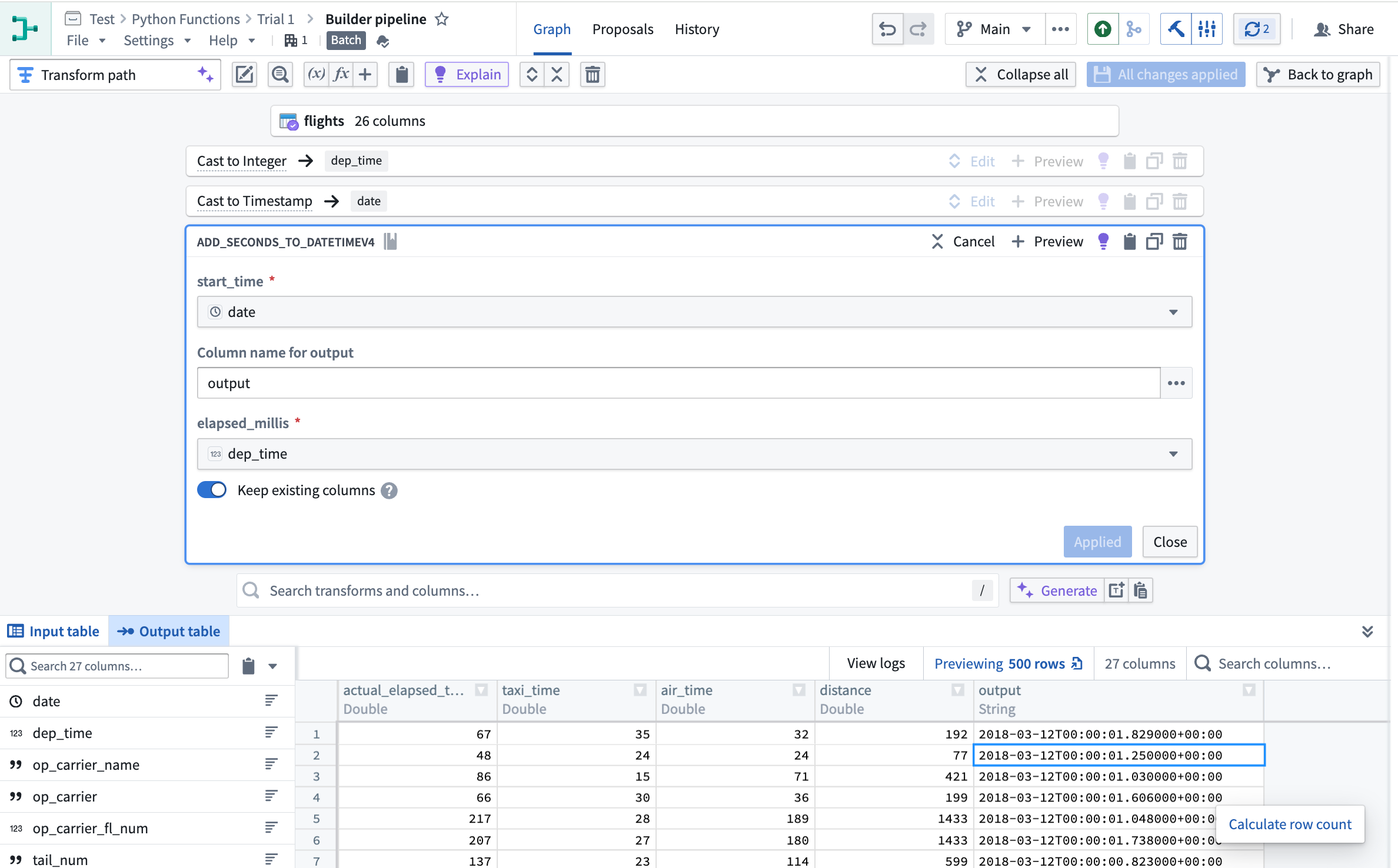Open the branch merge icon next to deploy

[1134, 29]
